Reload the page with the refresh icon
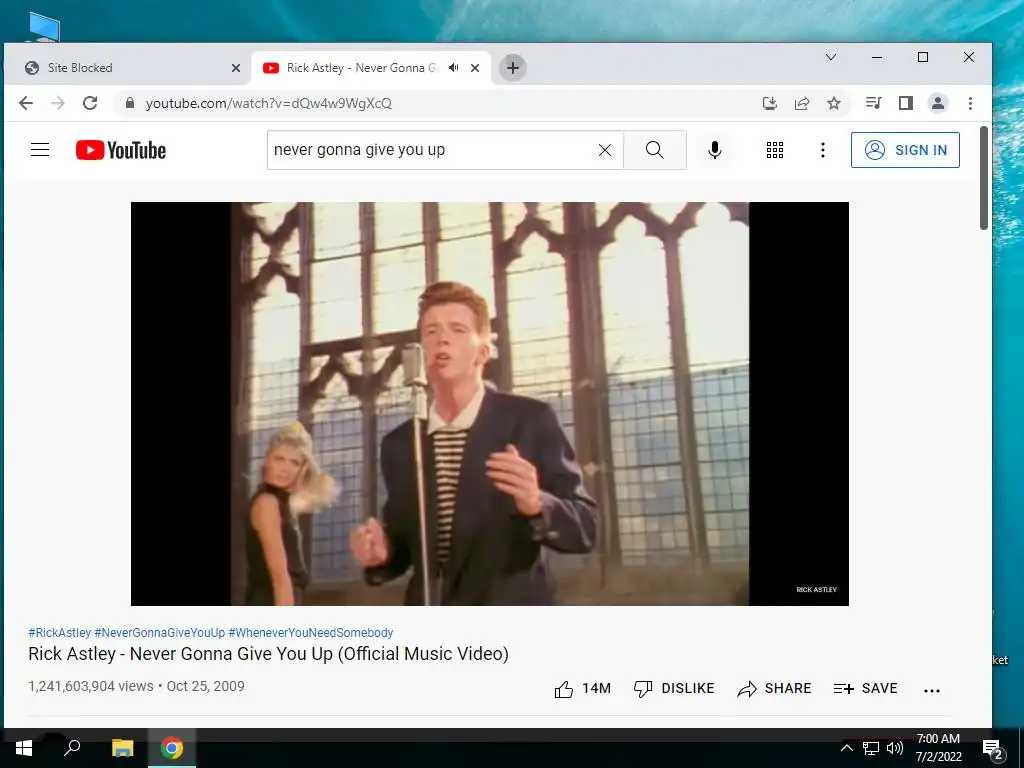 pyautogui.click(x=90, y=103)
